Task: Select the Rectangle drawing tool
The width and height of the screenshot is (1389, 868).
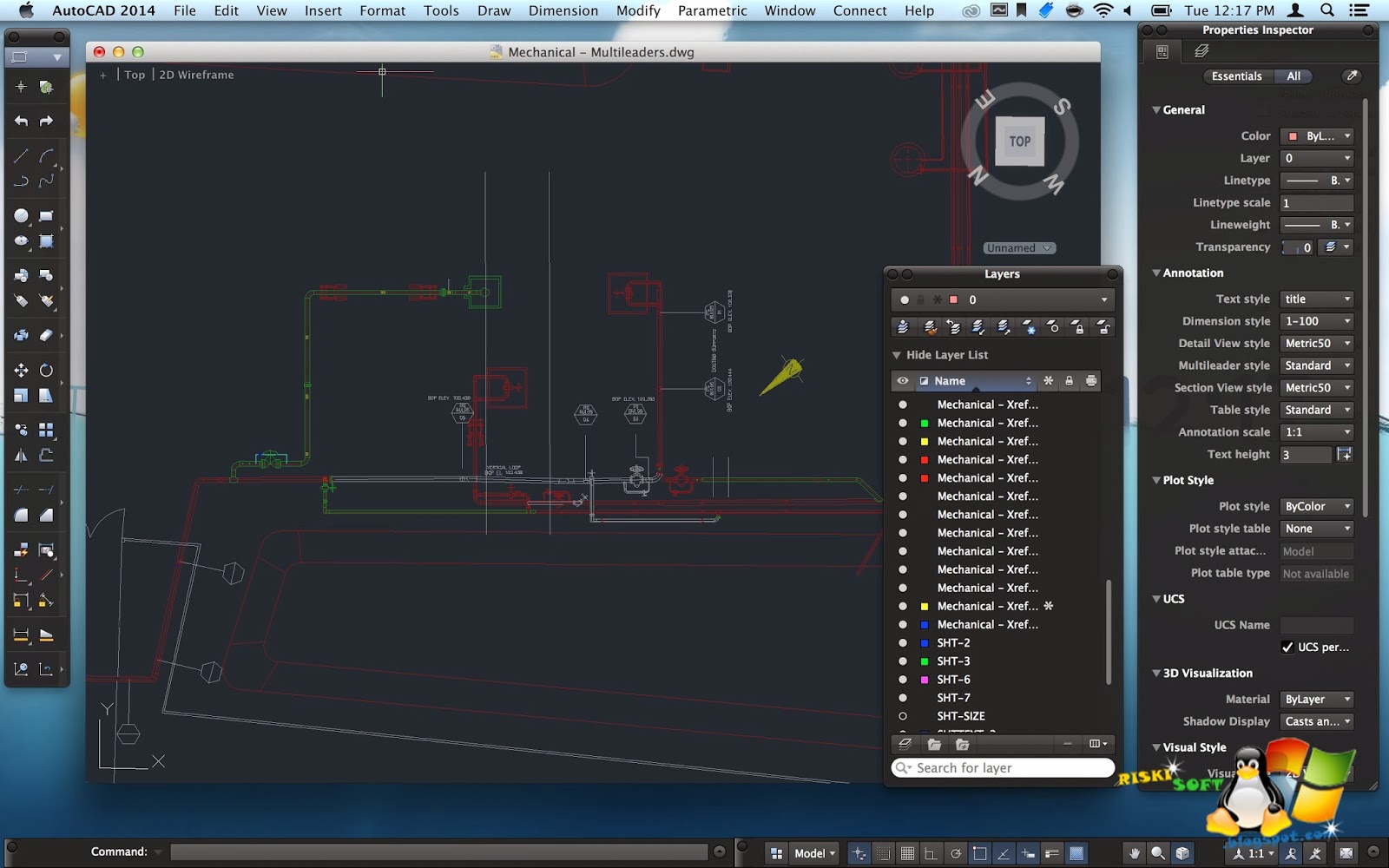Action: click(47, 215)
